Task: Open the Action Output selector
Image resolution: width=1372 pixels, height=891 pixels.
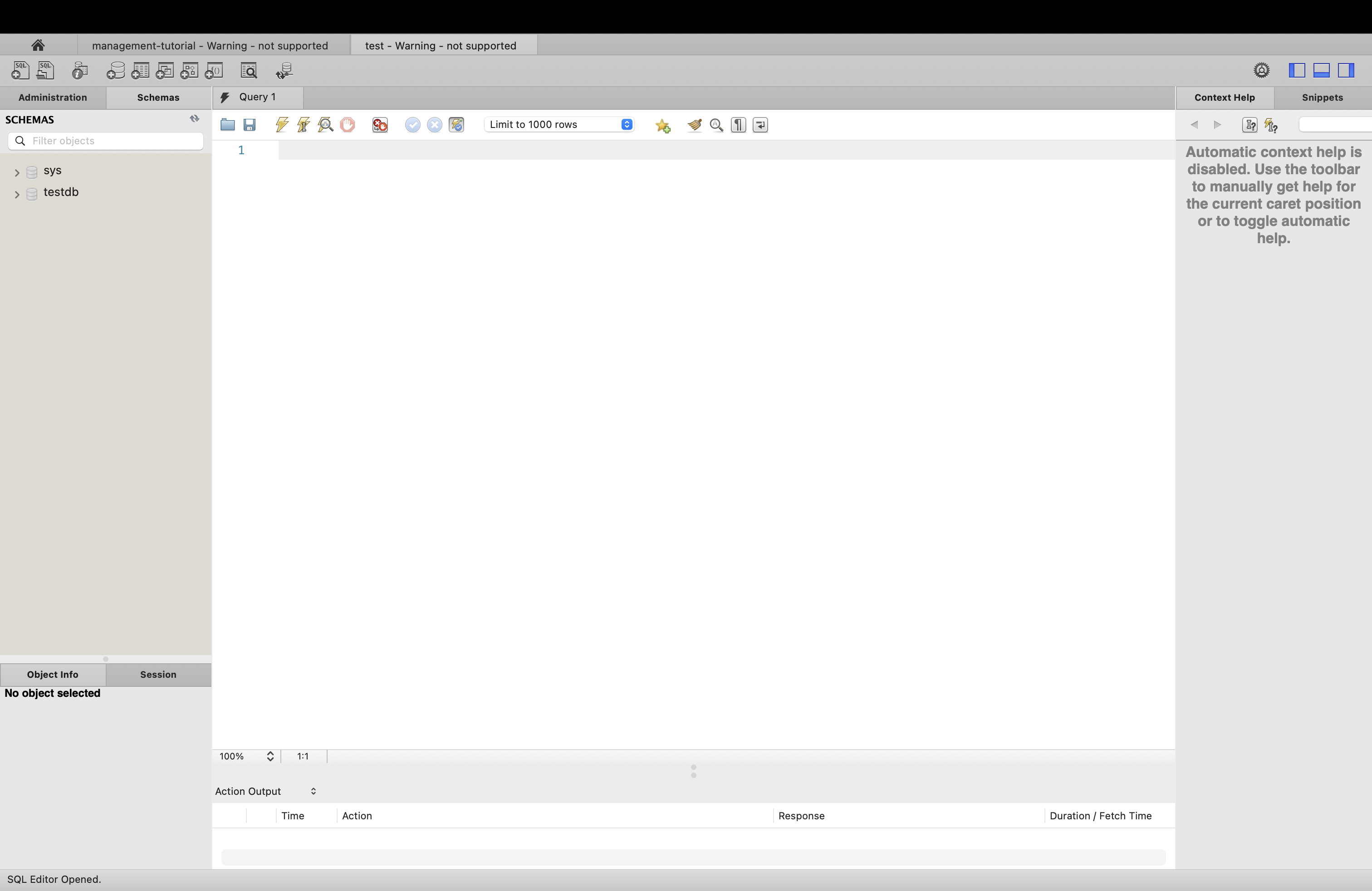Action: click(x=266, y=791)
